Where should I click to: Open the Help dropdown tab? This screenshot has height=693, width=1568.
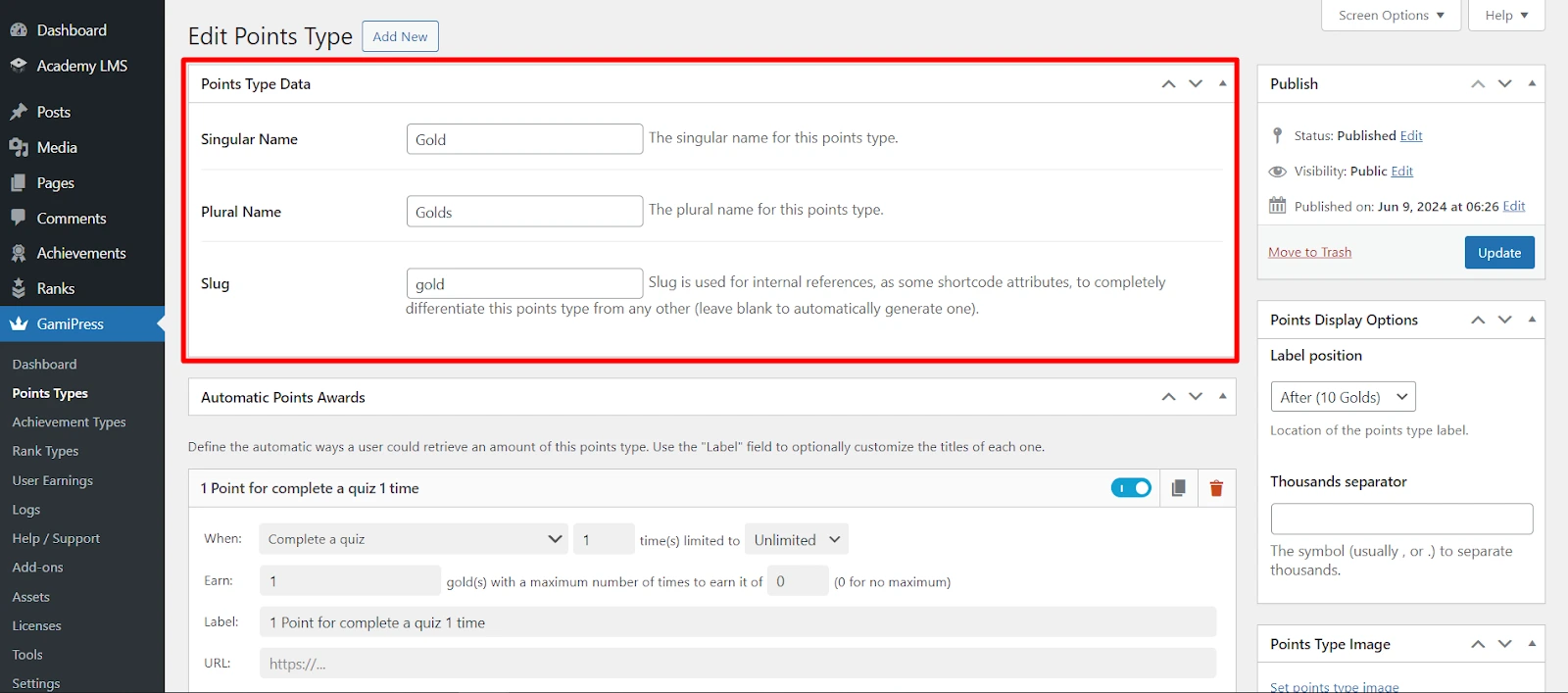pyautogui.click(x=1506, y=16)
